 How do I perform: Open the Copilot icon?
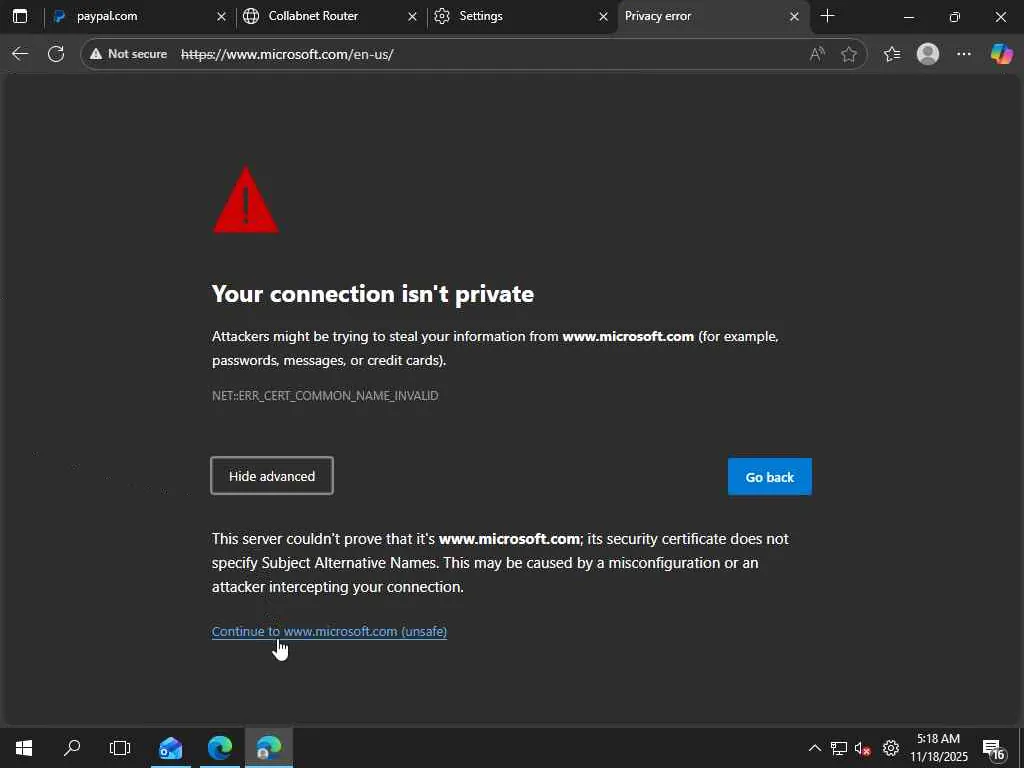tap(1001, 54)
